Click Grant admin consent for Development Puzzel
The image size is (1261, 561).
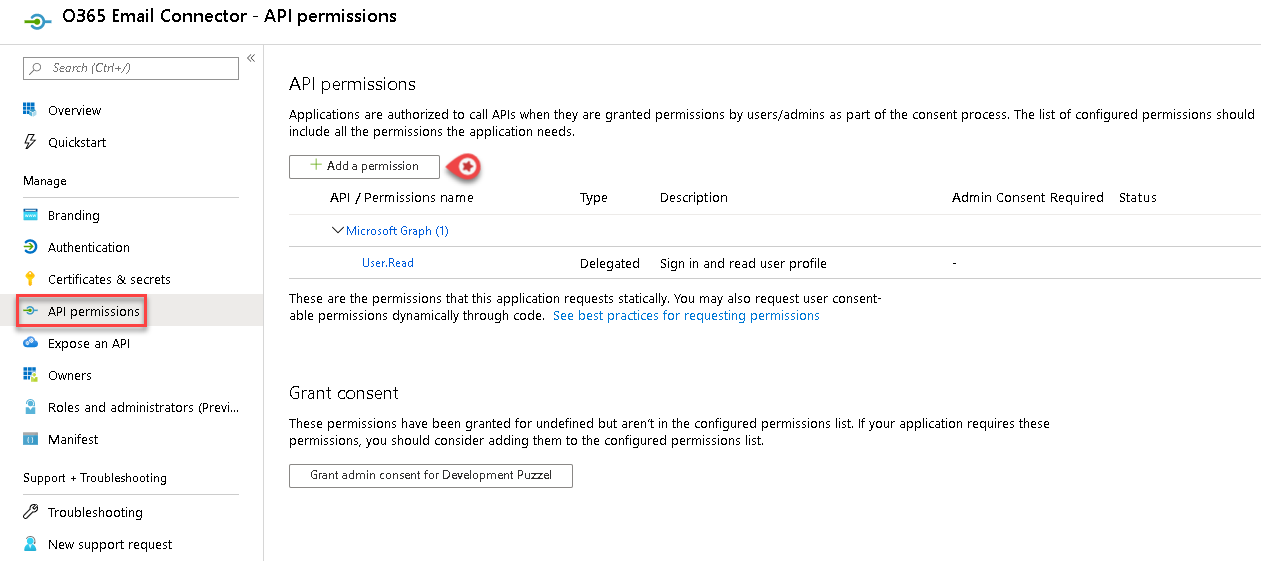click(430, 475)
